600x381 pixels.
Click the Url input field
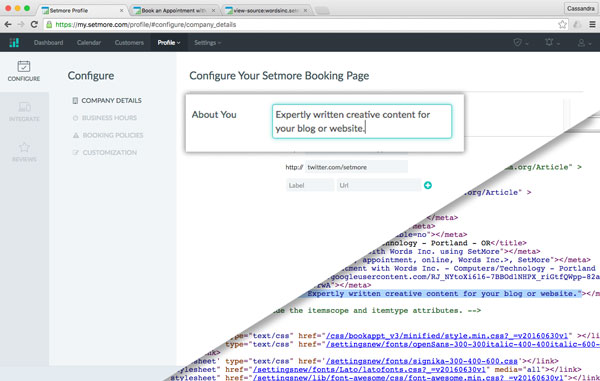pos(379,185)
